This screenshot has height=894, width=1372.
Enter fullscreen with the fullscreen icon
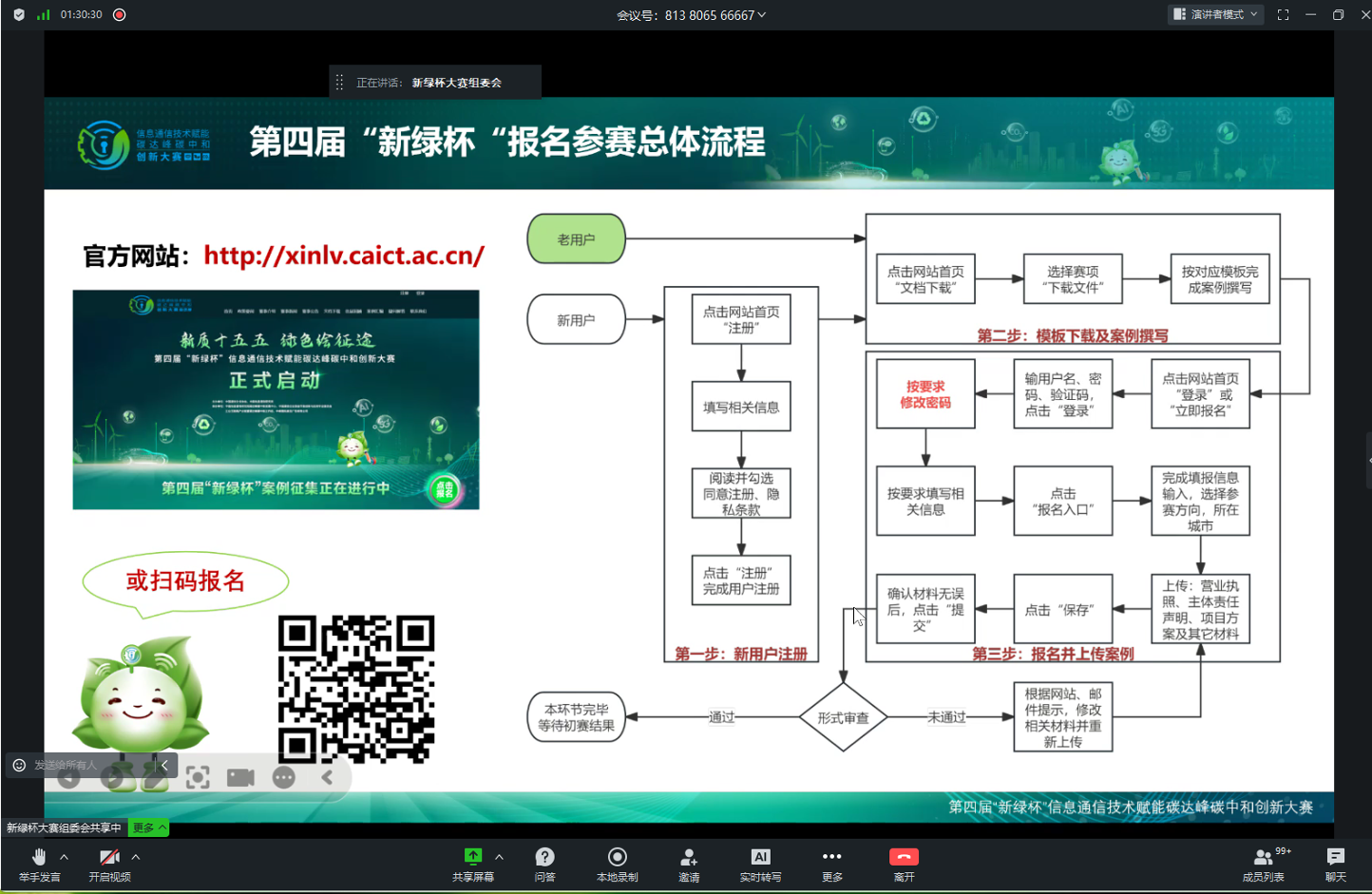point(1283,14)
